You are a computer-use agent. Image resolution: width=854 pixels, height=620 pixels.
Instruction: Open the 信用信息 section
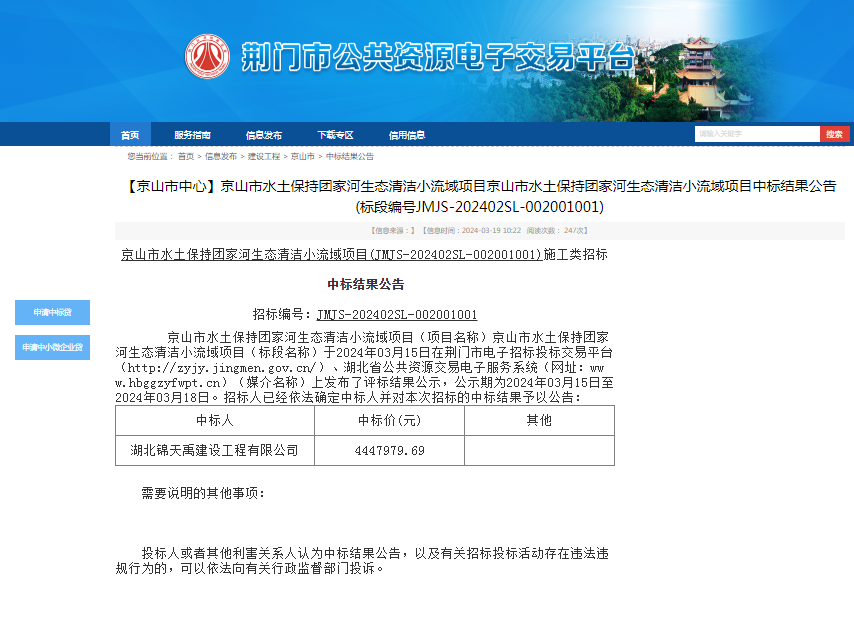(x=408, y=134)
